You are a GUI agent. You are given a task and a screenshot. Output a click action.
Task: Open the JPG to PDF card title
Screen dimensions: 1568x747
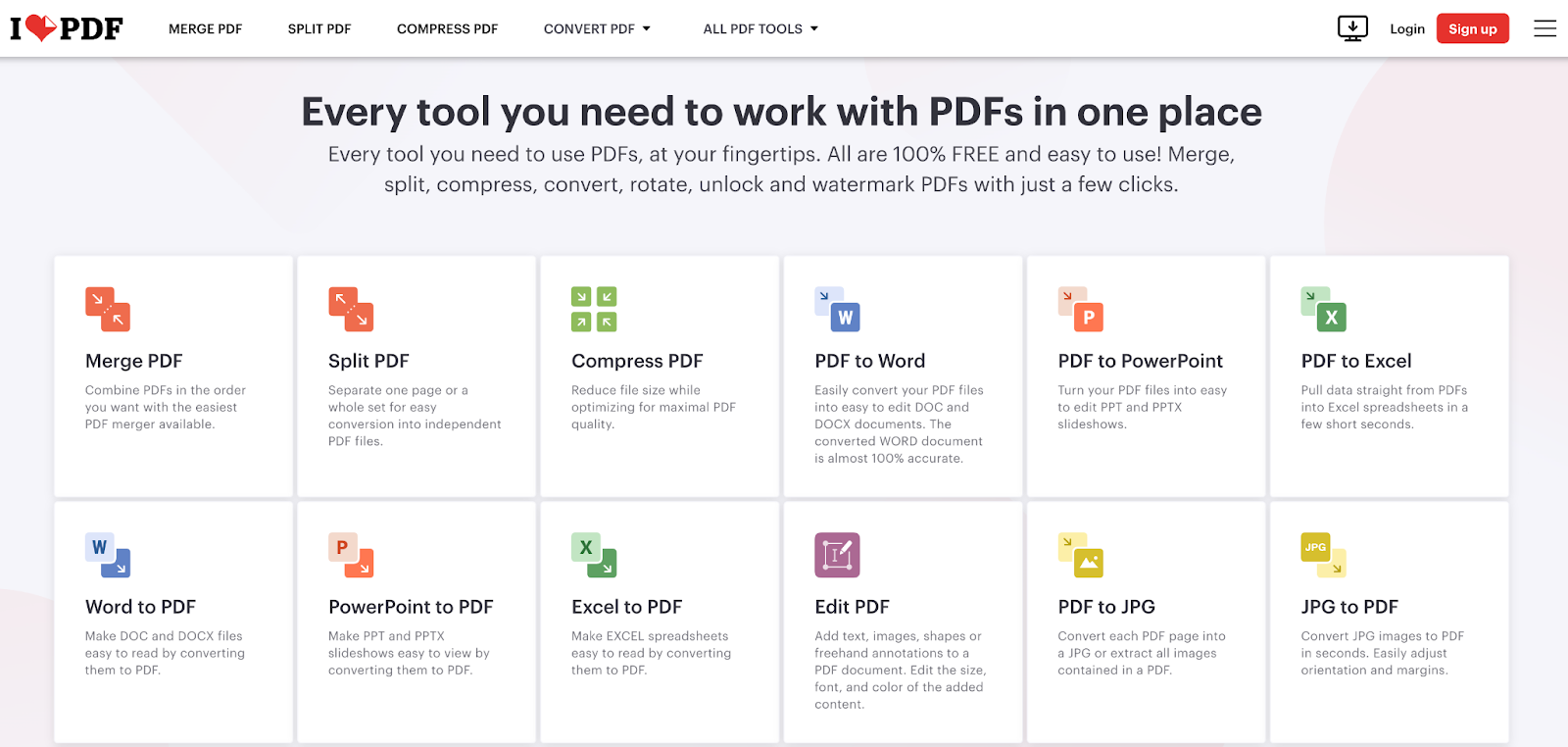1349,607
